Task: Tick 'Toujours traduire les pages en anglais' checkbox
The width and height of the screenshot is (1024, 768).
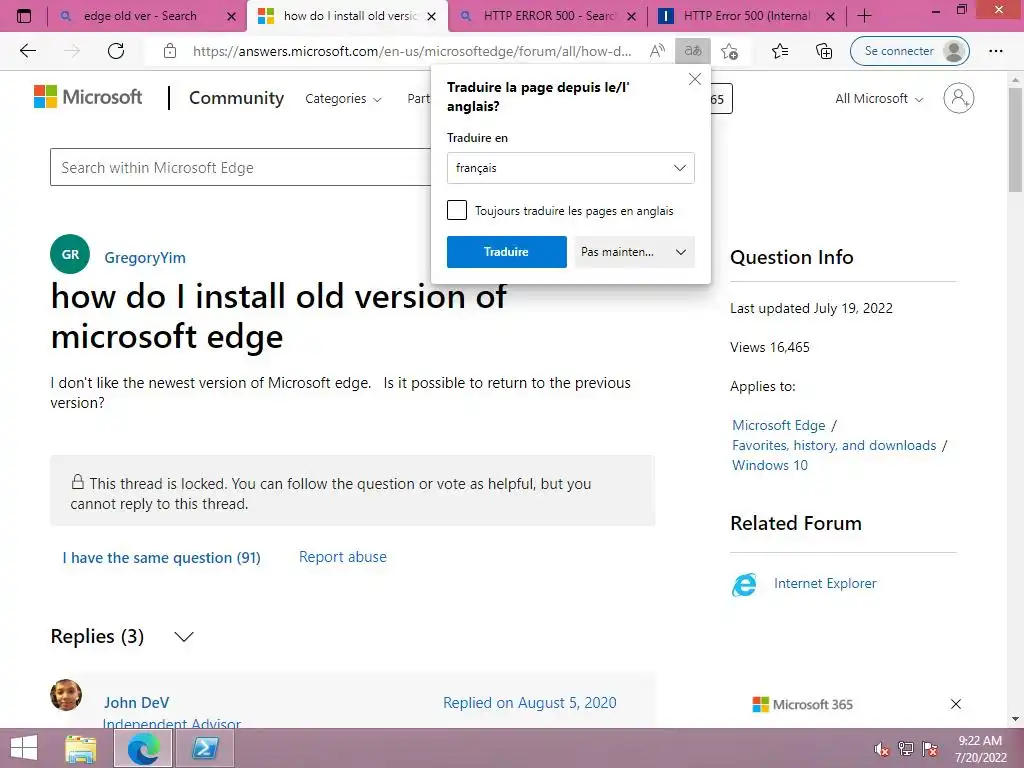Action: [457, 210]
